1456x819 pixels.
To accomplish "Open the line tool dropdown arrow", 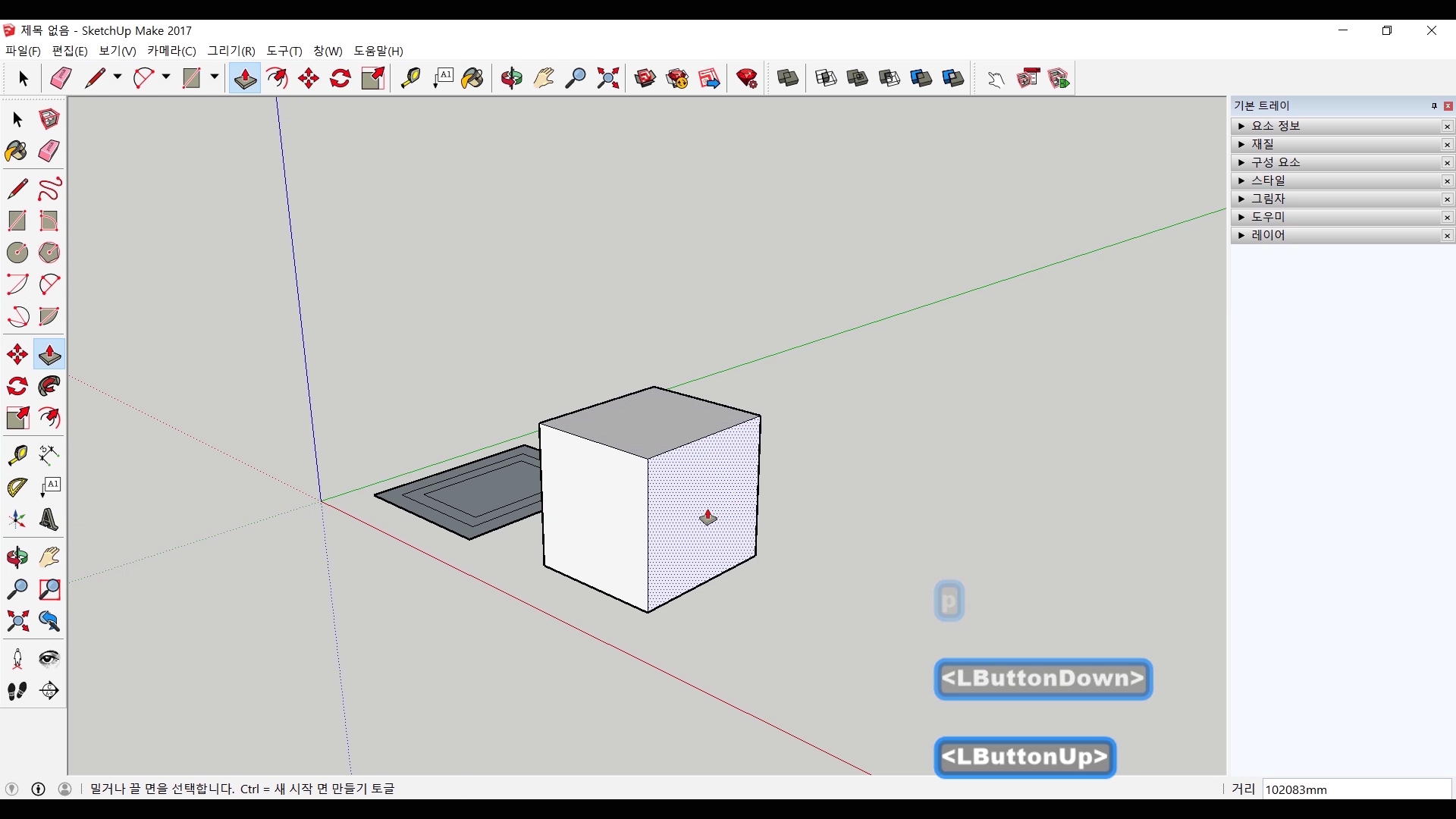I will point(118,77).
